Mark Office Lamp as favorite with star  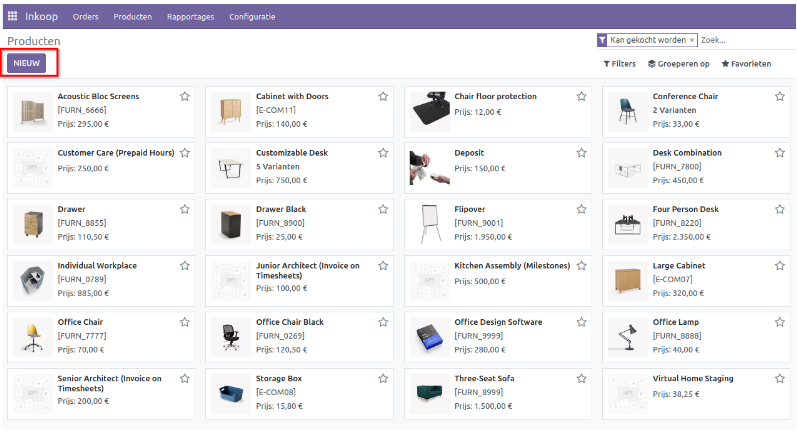780,322
